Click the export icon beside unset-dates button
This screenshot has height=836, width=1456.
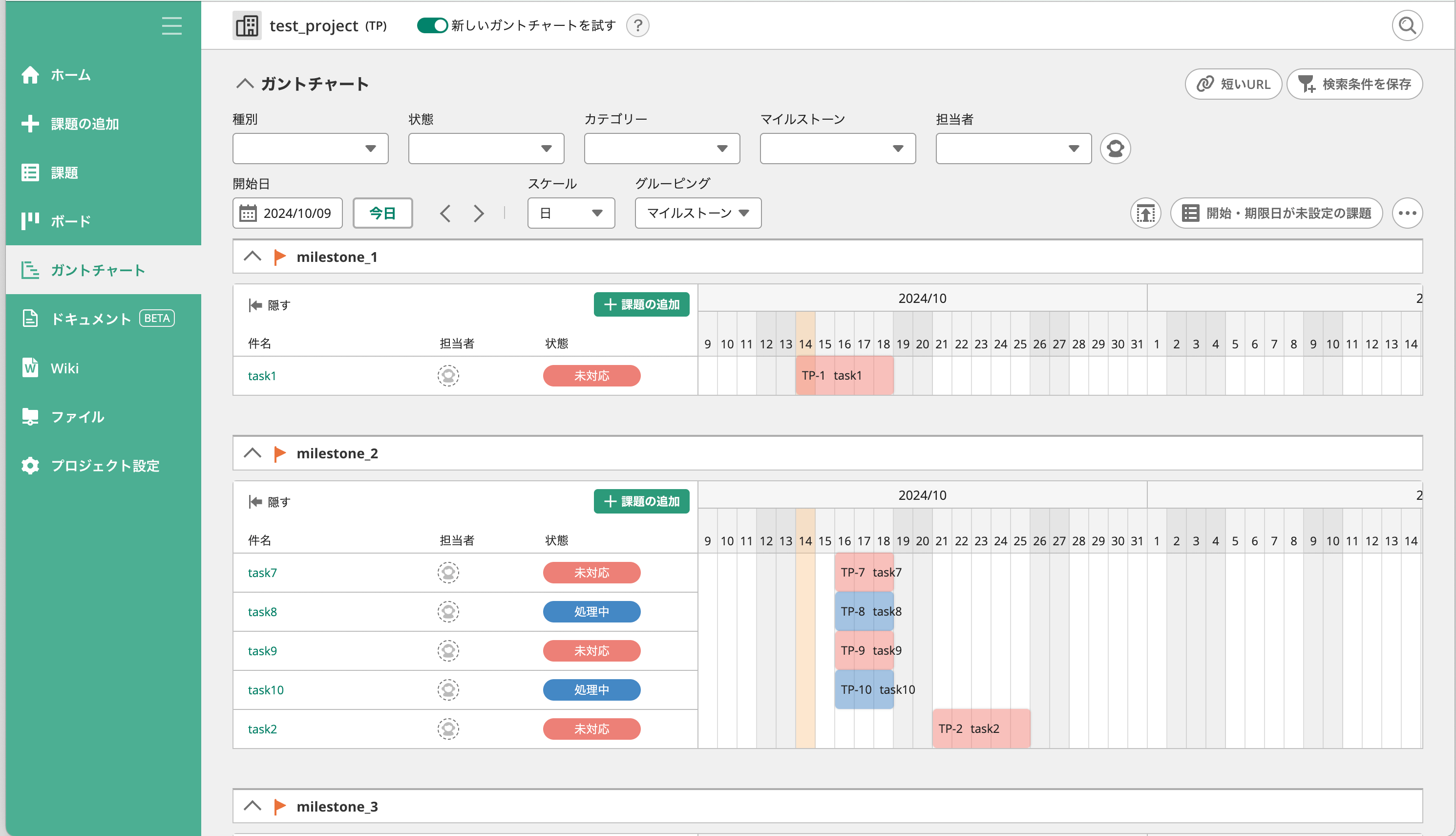click(1145, 213)
